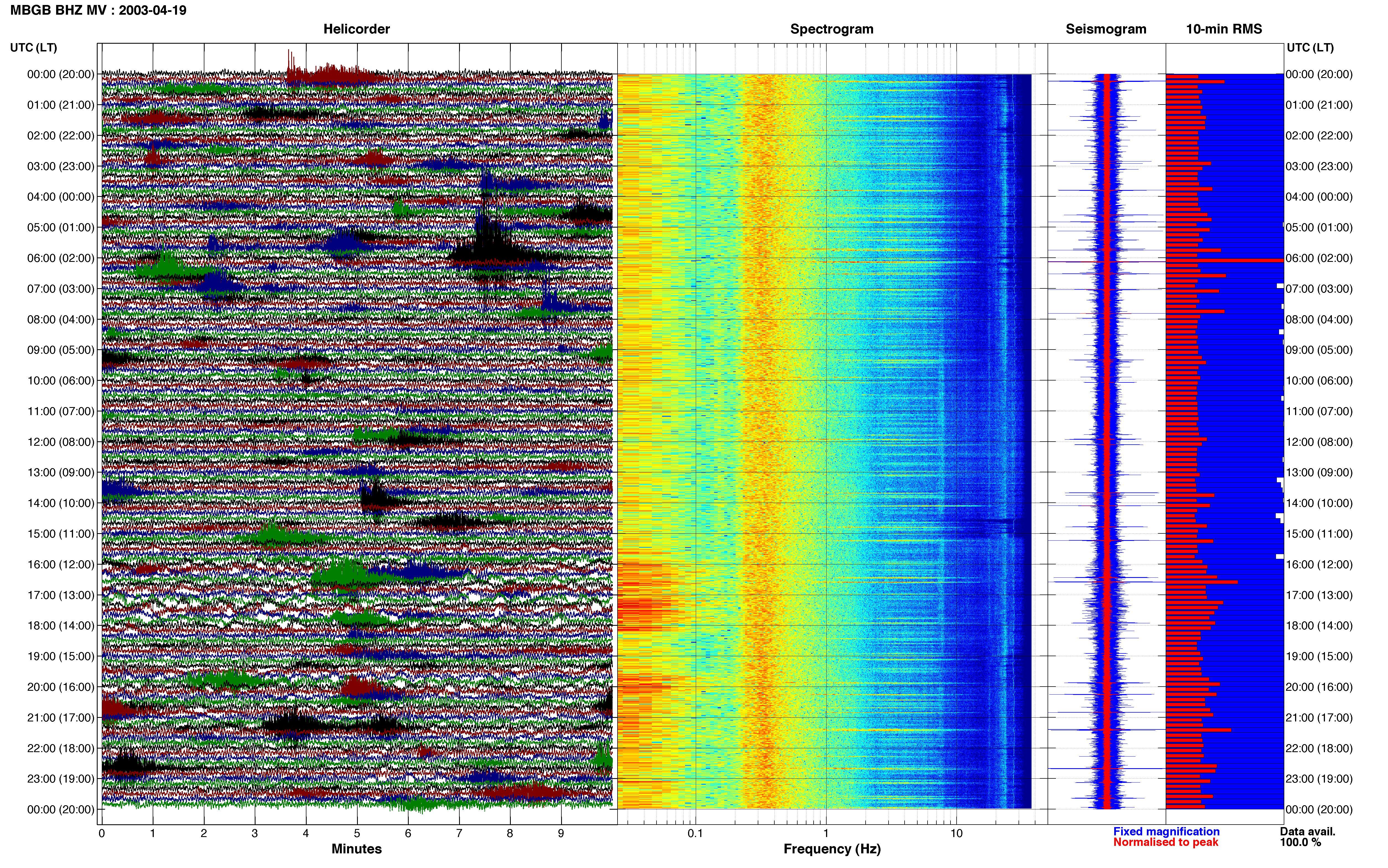Click right time label '17:00 (13:00)'

[1319, 595]
